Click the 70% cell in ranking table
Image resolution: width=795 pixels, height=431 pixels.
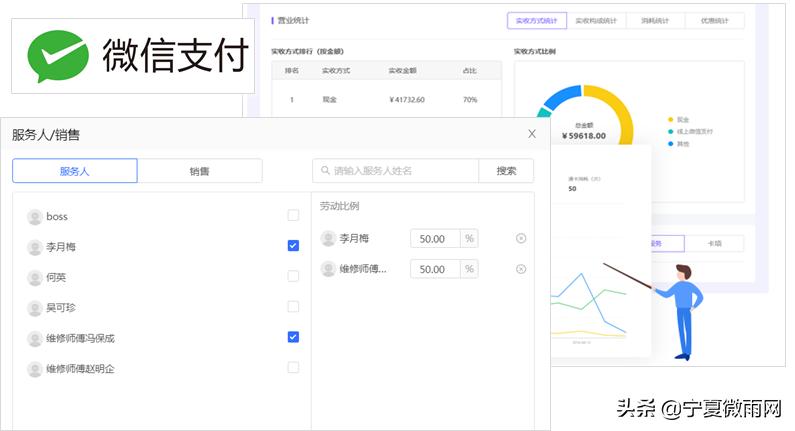[x=470, y=100]
